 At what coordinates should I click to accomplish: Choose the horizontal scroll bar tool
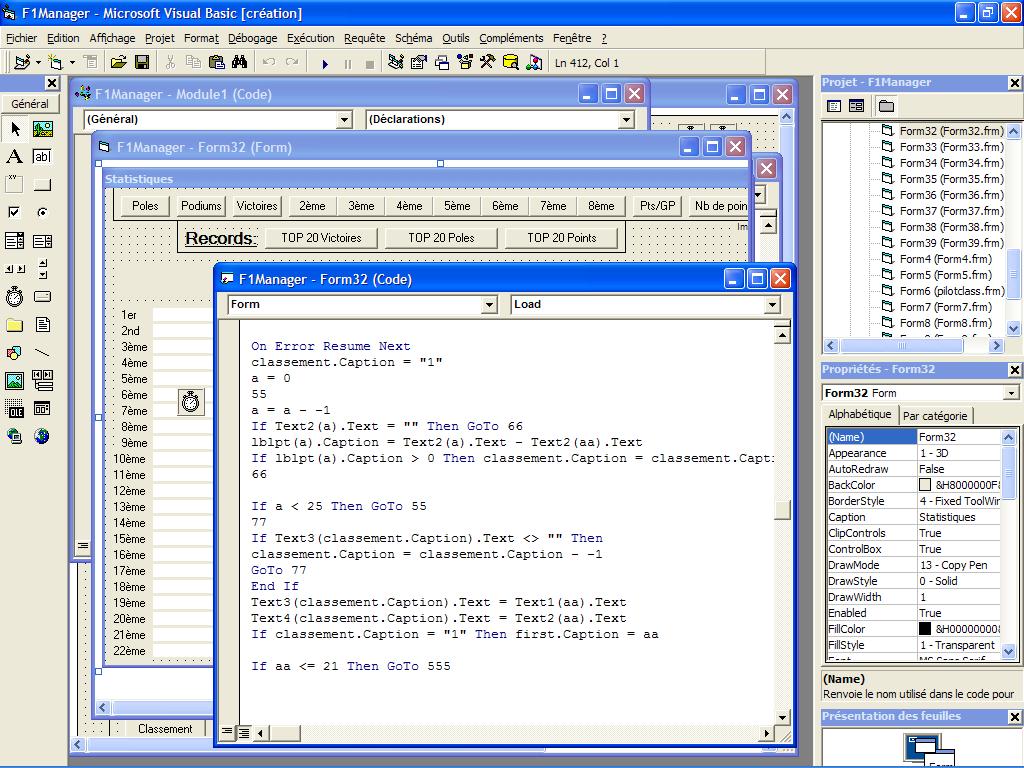14,269
